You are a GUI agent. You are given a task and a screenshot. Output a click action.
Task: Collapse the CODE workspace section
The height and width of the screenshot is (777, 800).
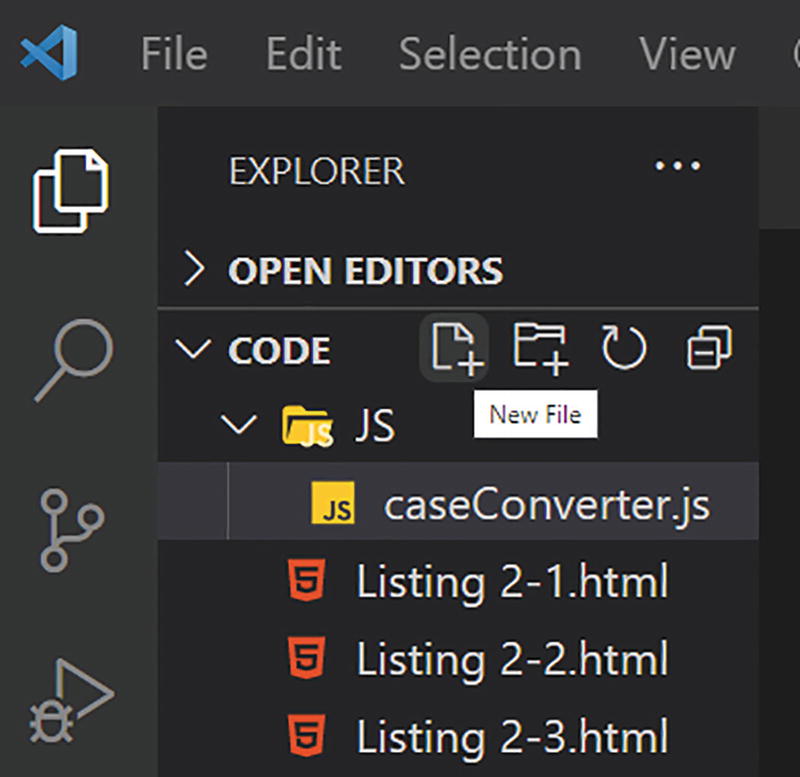pyautogui.click(x=193, y=350)
